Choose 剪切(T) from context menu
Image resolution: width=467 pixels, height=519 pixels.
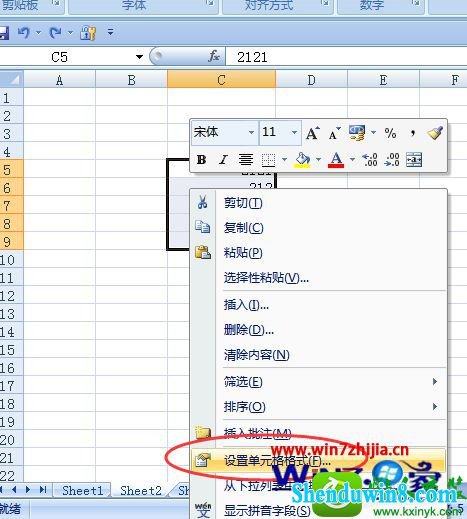(318, 203)
